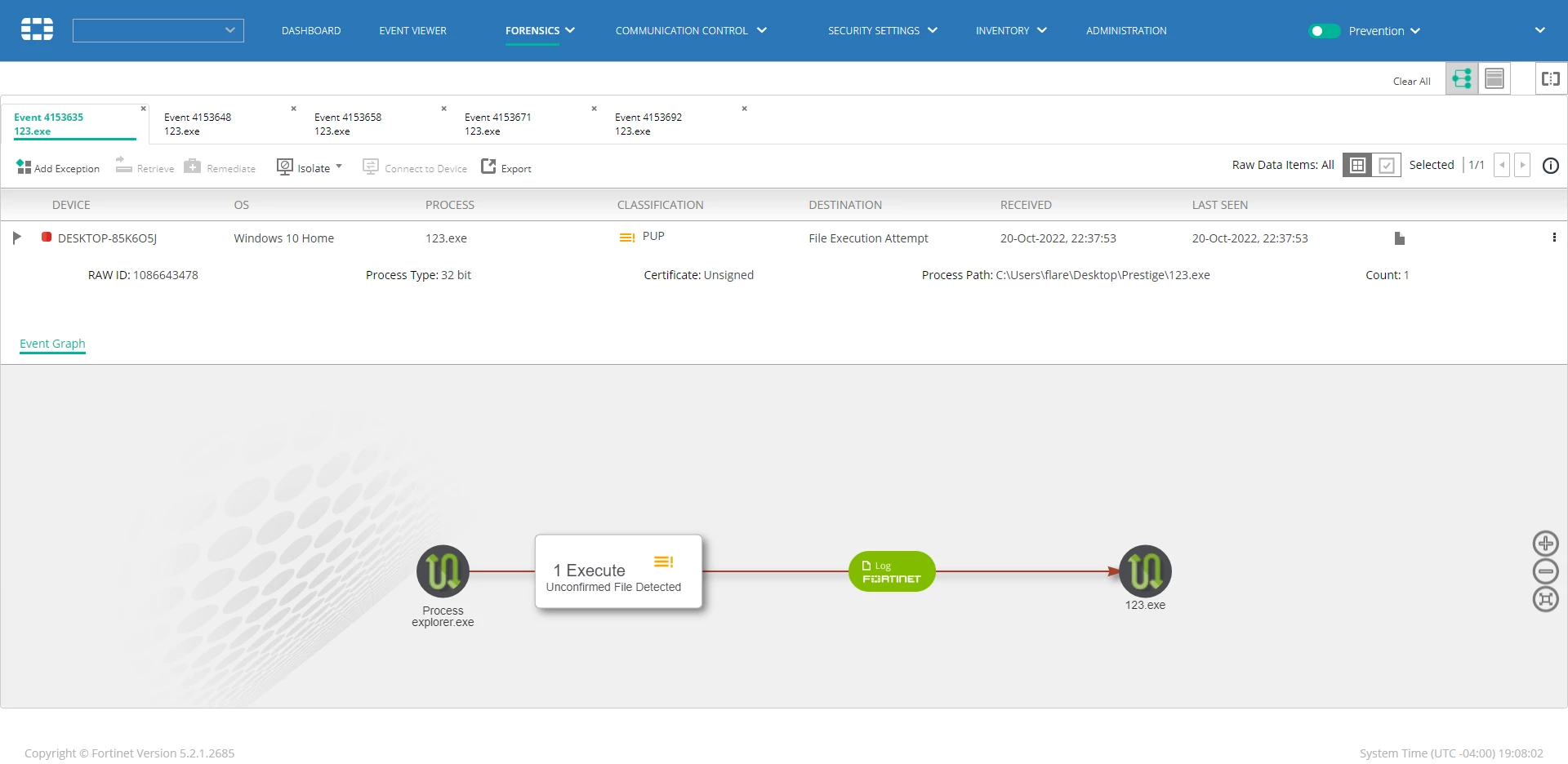The image size is (1568, 764).
Task: Show selected raw data items checkbox icon
Action: point(1387,165)
